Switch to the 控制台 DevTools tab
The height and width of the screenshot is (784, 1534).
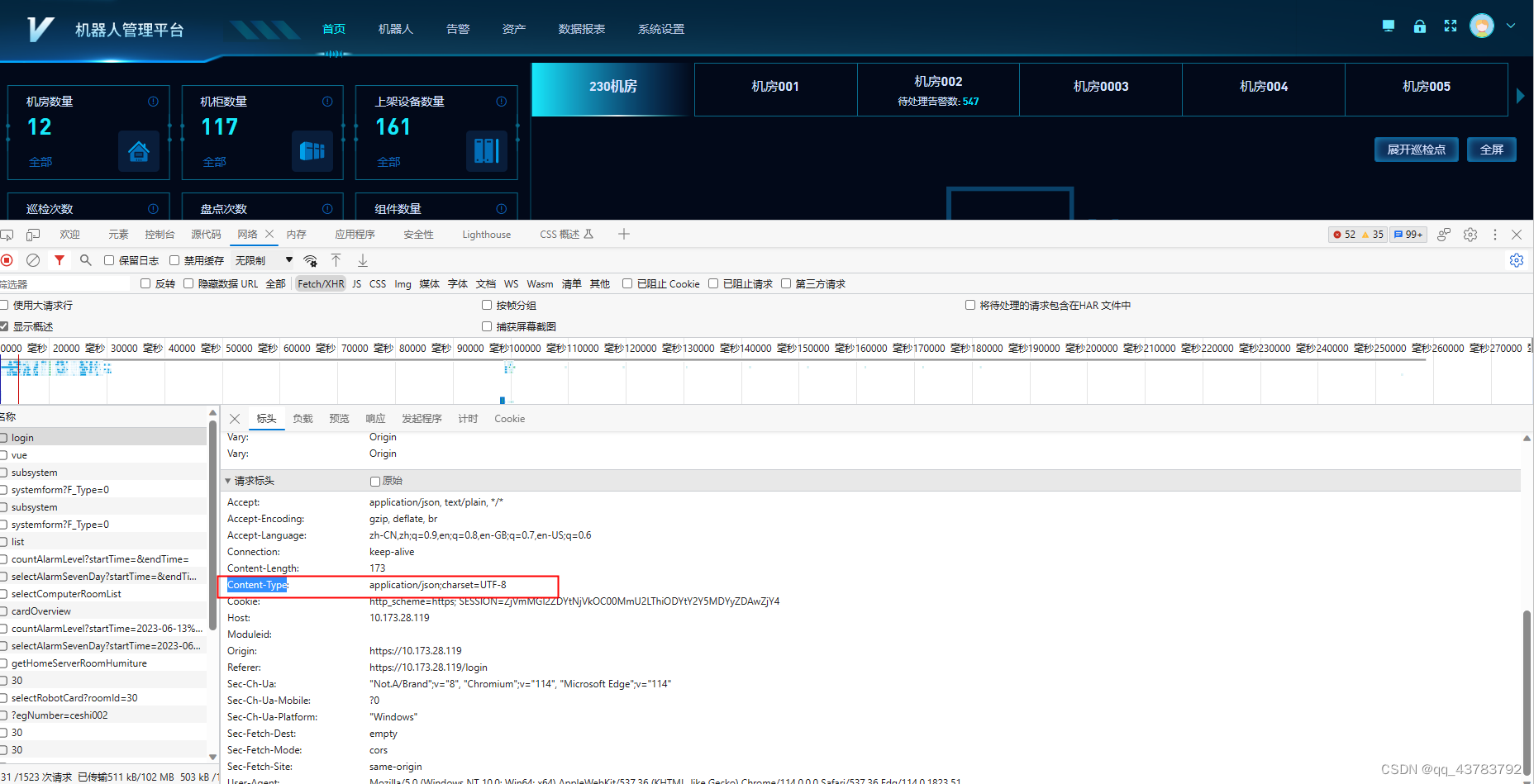pos(160,235)
